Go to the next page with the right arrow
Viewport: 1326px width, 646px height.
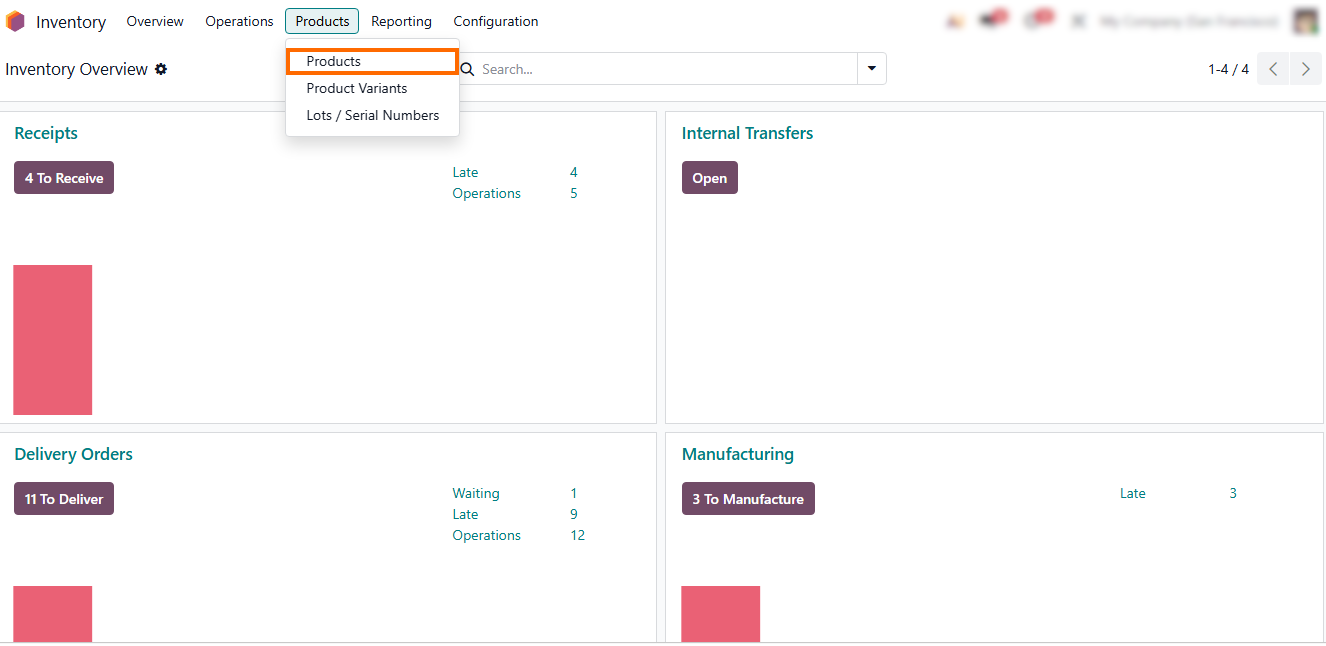1305,69
